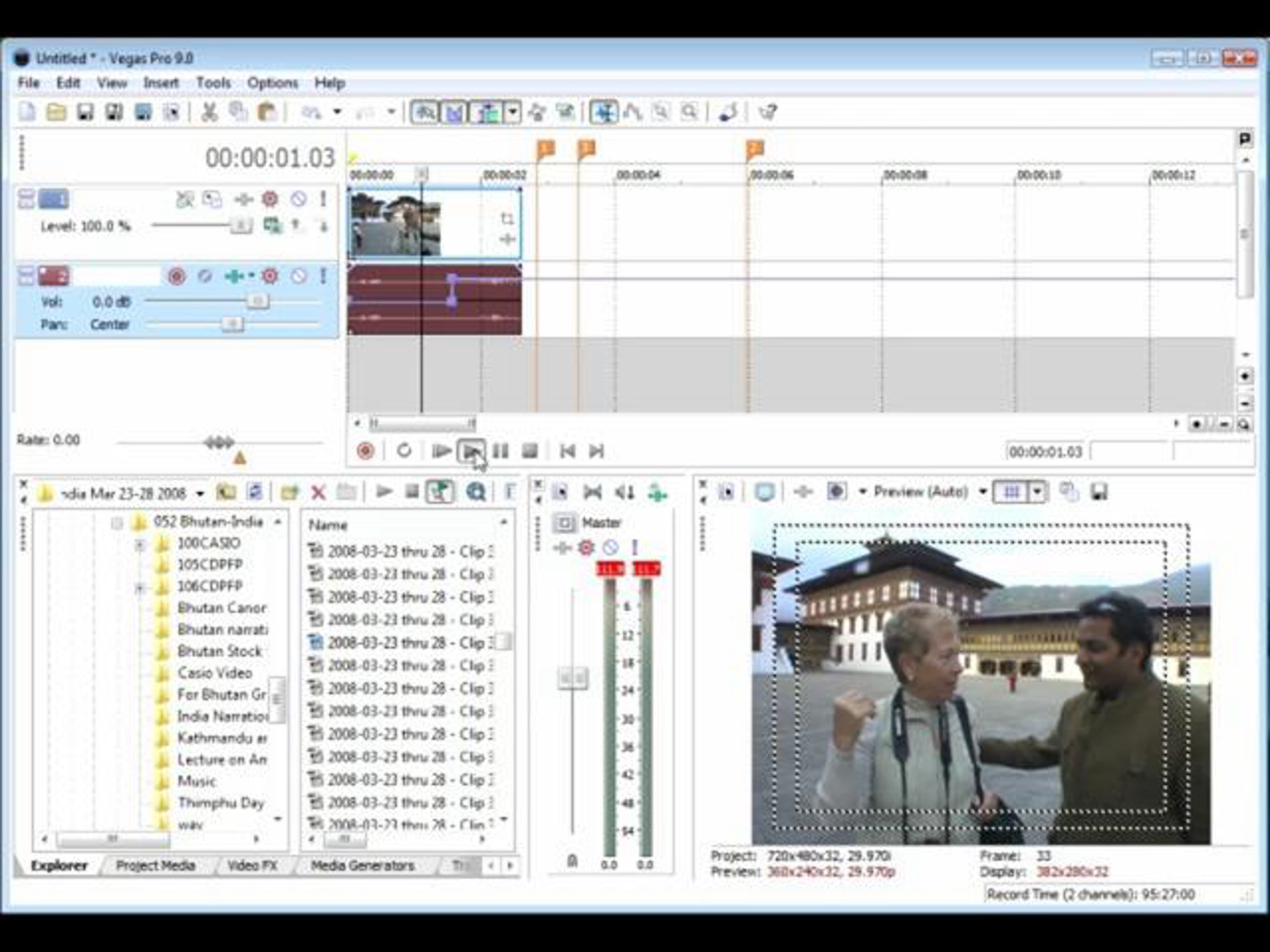Viewport: 1270px width, 952px height.
Task: Preview video on external monitor
Action: [764, 492]
